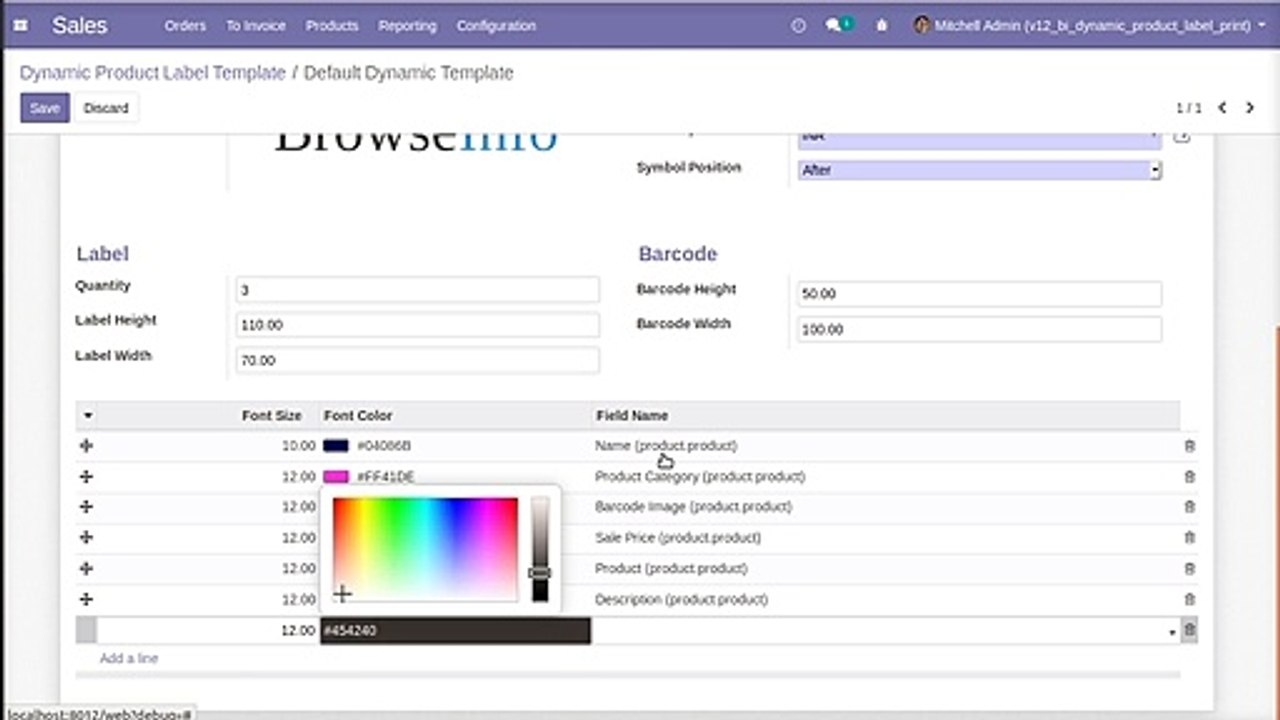This screenshot has width=1280, height=720.
Task: Grab the drag handle of Name row
Action: coord(86,446)
